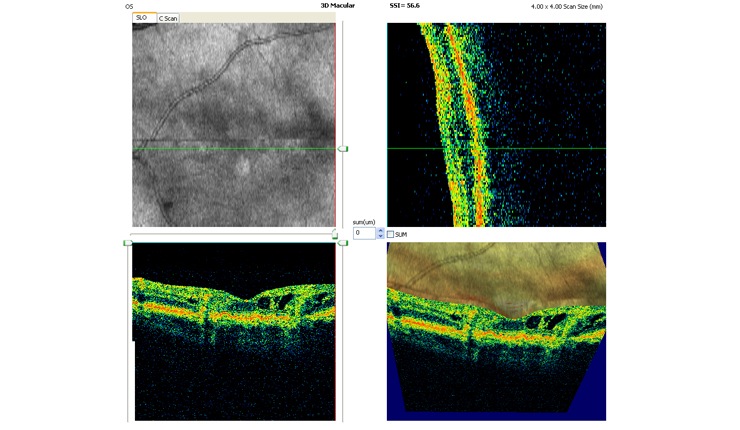Click the vertical slider track above the handle
The height and width of the screenshot is (430, 740).
click(x=342, y=80)
